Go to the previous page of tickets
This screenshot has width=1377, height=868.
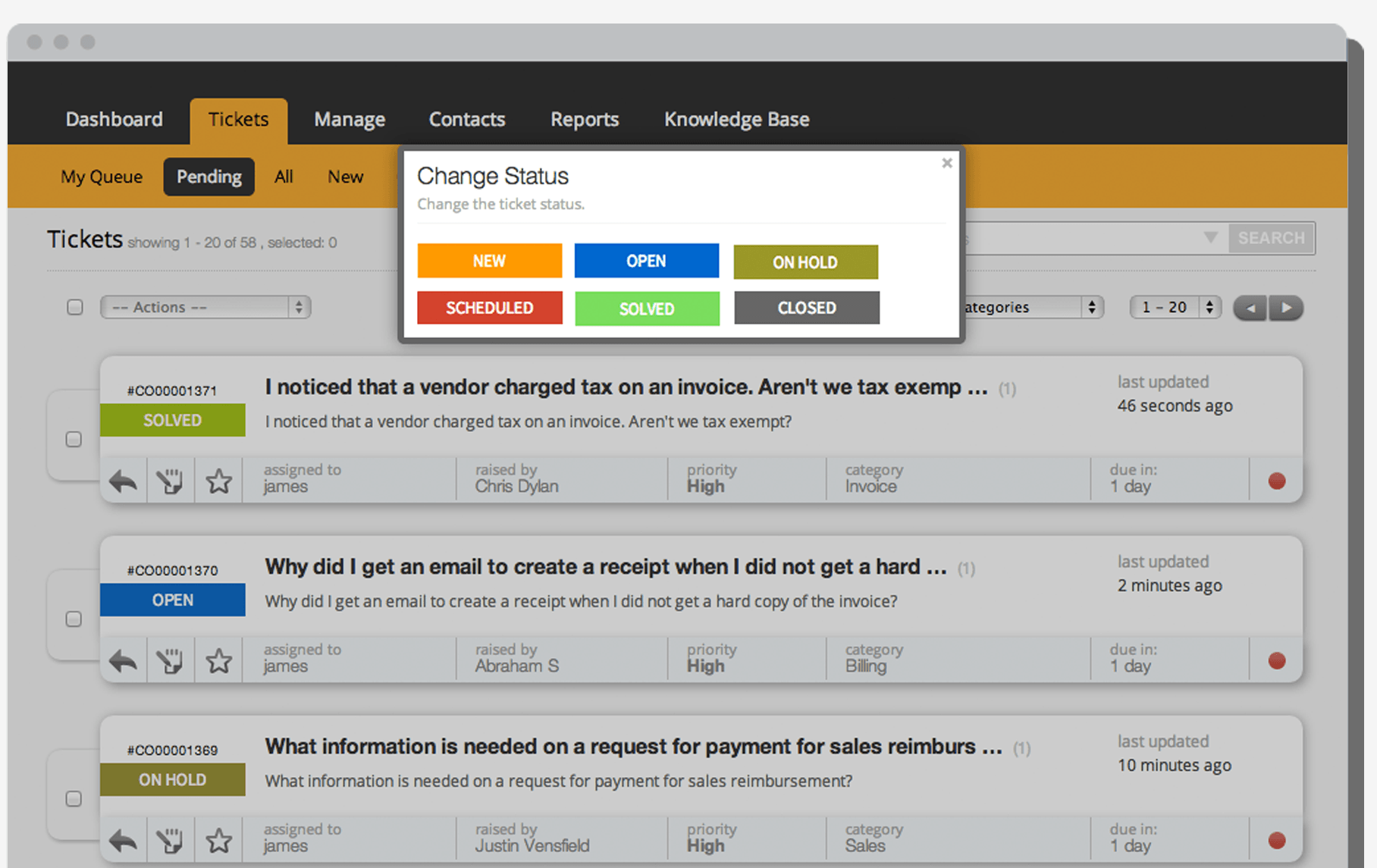[x=1250, y=307]
